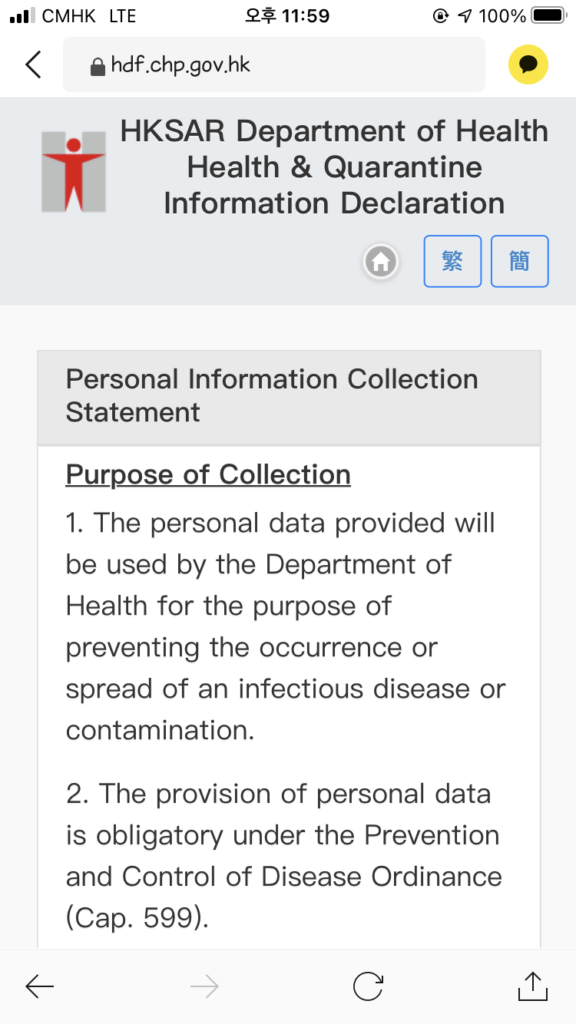This screenshot has height=1024, width=576.
Task: Click the Department of Health red figure logo
Action: pos(74,172)
